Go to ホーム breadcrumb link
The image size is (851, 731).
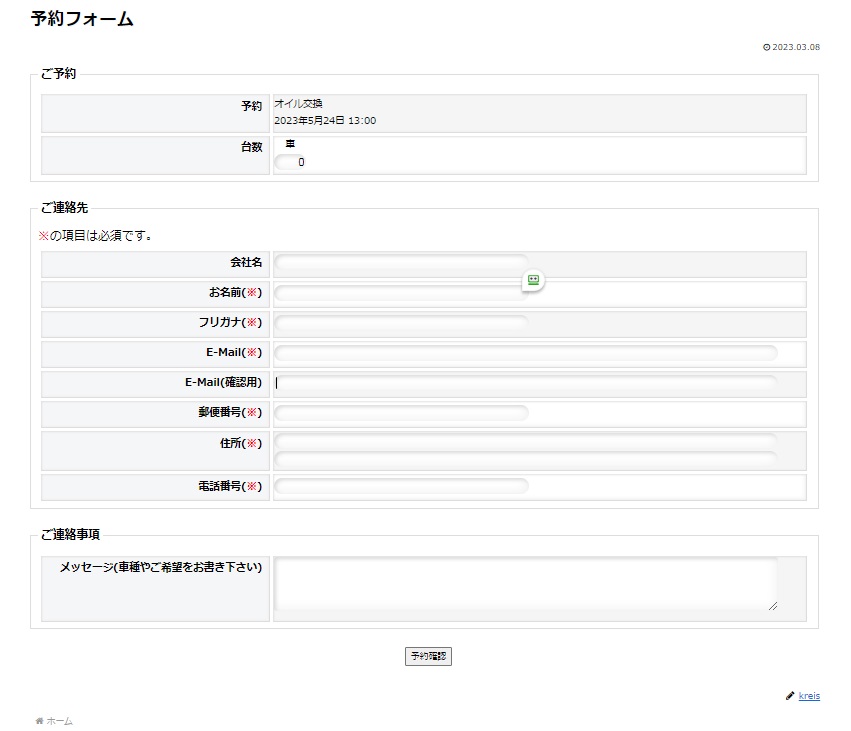coord(59,721)
